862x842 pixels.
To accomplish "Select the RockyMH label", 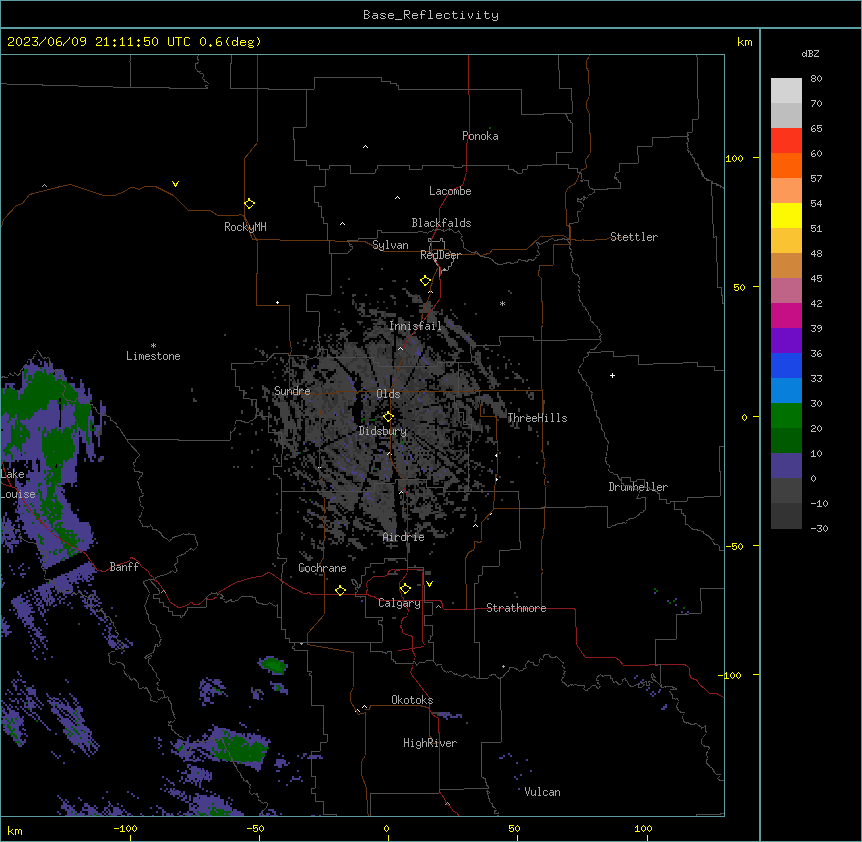I will (245, 226).
